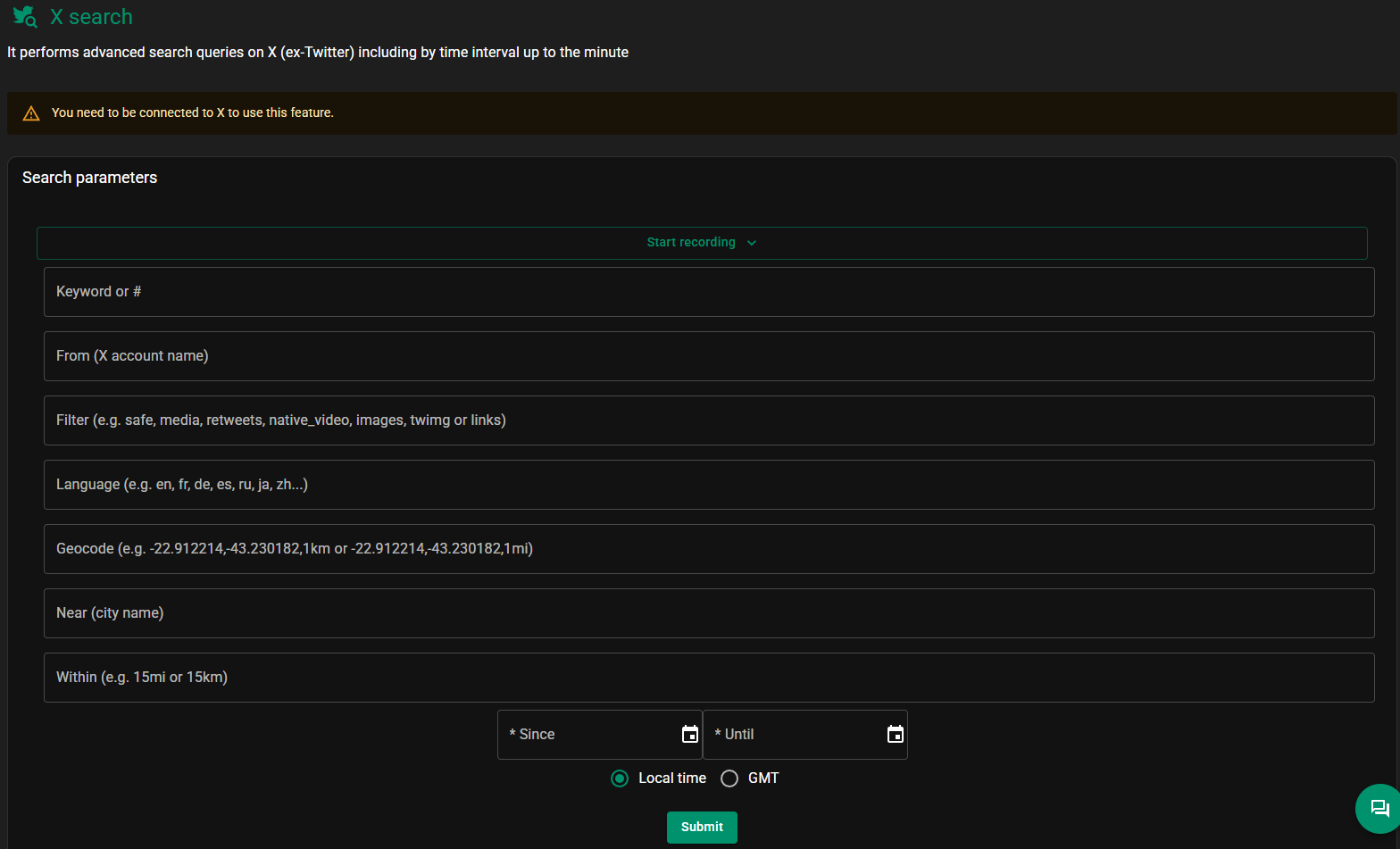The height and width of the screenshot is (849, 1400).
Task: Select the Language input field
Action: tap(708, 485)
